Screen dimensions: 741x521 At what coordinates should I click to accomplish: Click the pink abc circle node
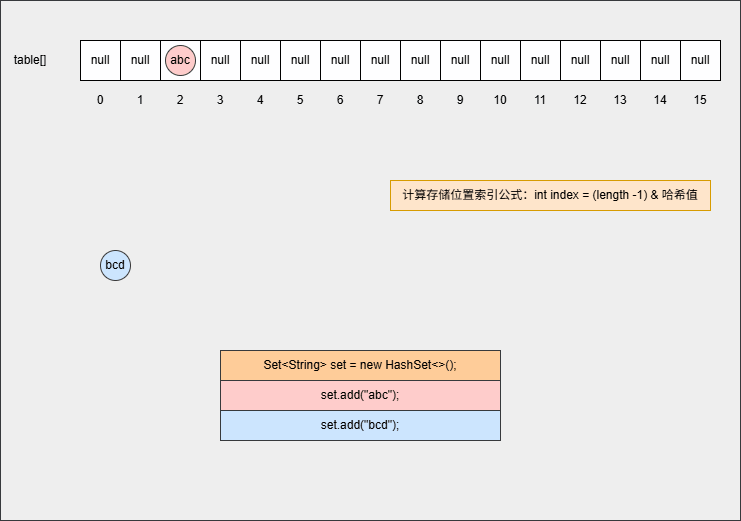click(x=180, y=60)
